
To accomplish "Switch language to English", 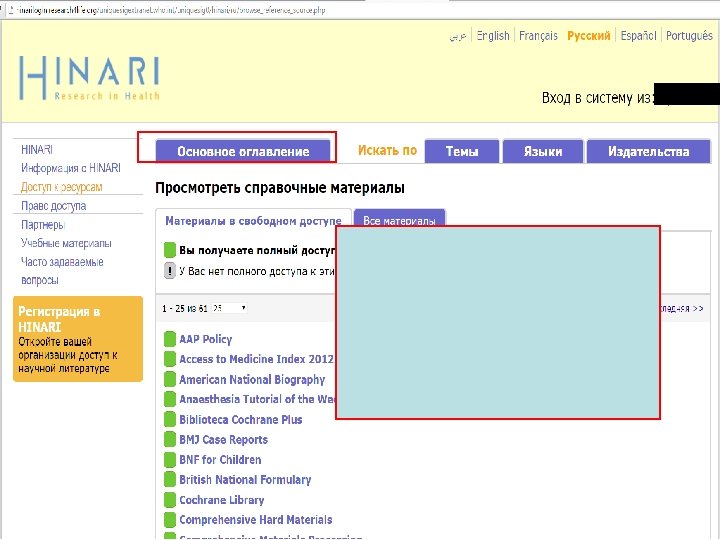I will 493,36.
